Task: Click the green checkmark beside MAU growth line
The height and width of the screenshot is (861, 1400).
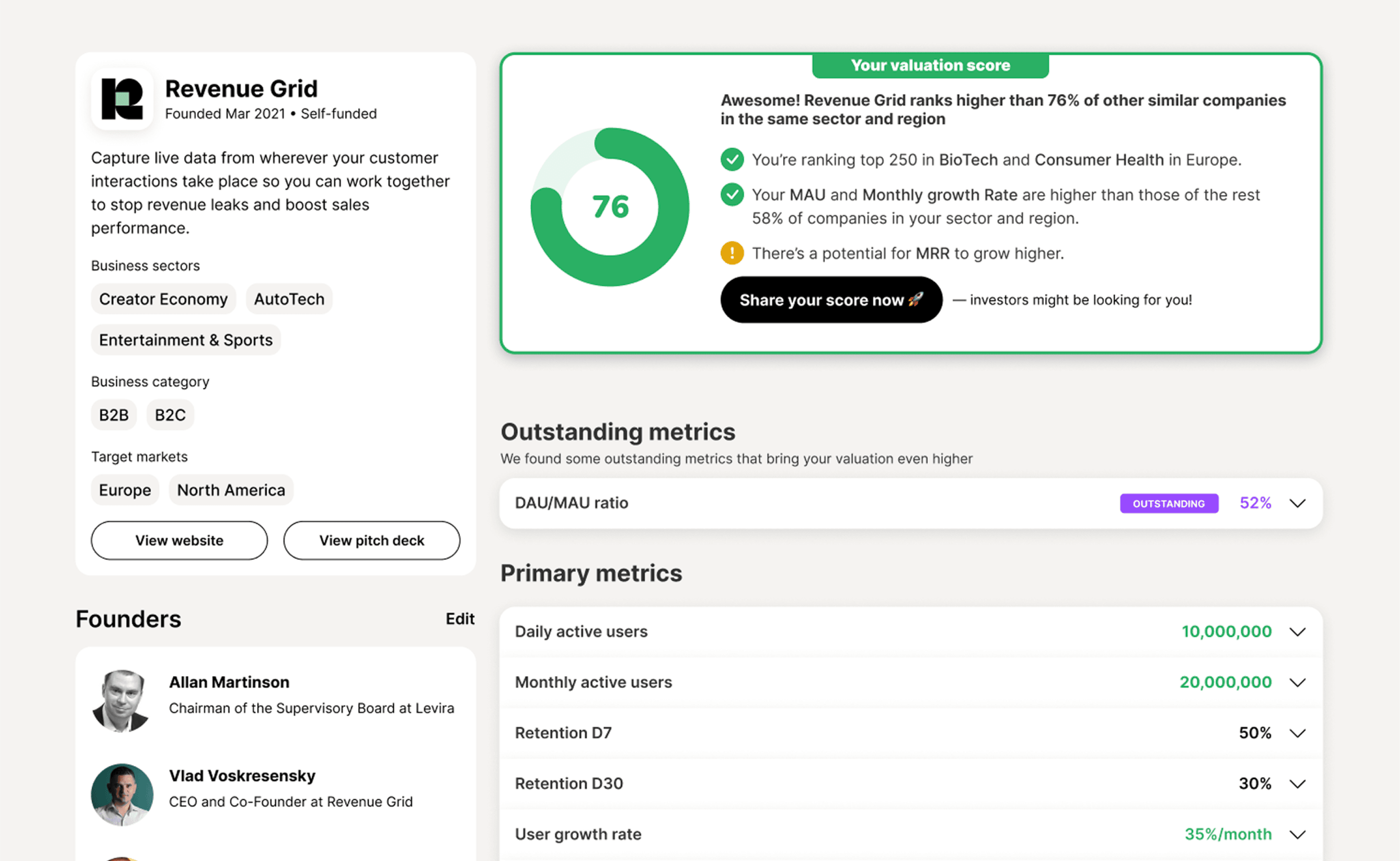Action: (x=731, y=195)
